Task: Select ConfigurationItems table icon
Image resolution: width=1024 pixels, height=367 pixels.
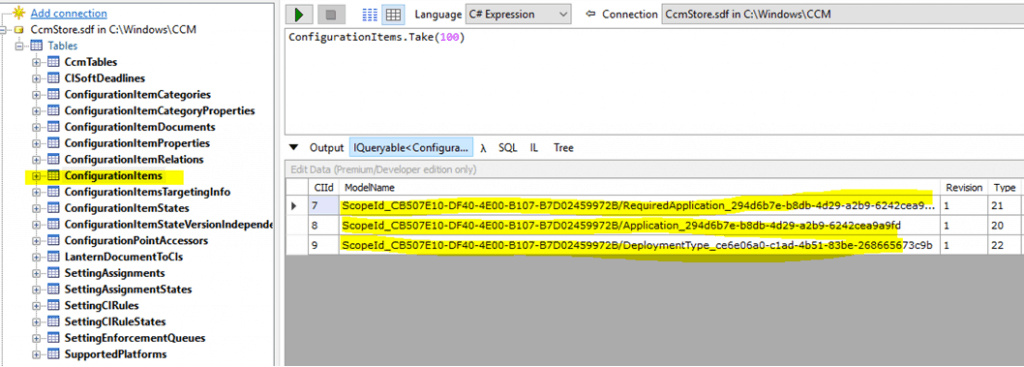Action: click(x=54, y=176)
